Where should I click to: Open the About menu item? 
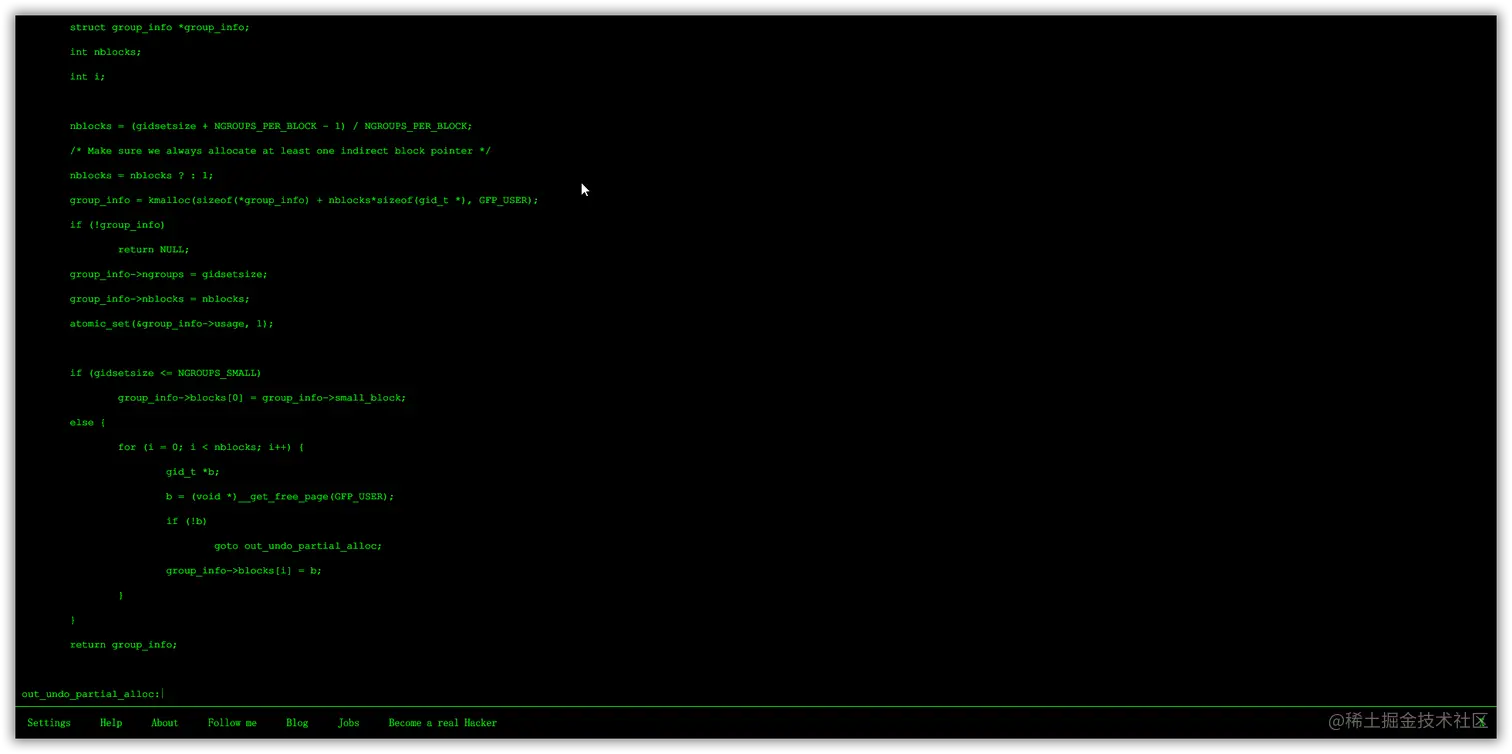(165, 723)
